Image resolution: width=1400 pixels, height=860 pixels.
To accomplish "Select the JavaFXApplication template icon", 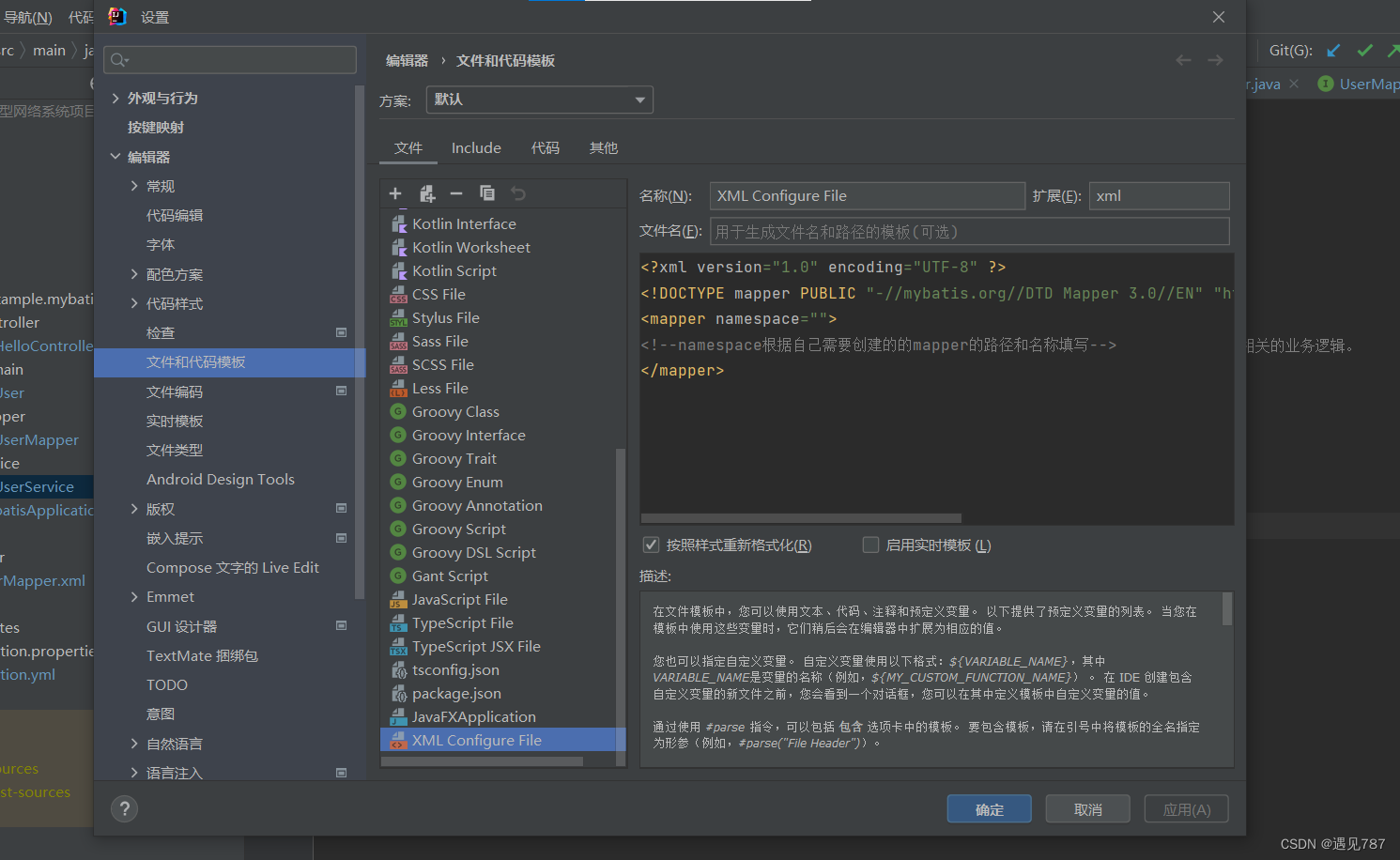I will tap(398, 716).
